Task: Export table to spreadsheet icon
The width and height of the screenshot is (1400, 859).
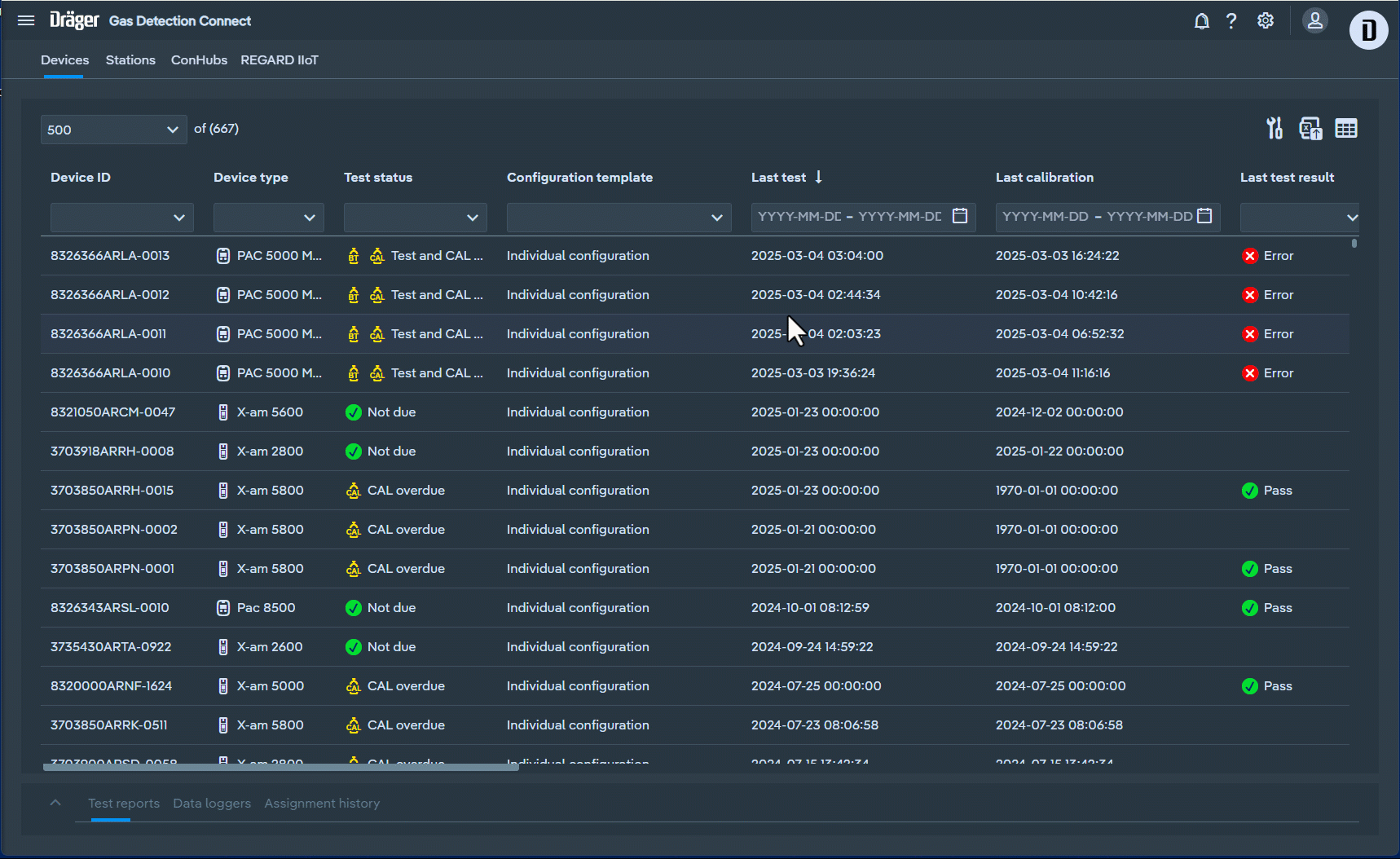Action: click(1310, 128)
